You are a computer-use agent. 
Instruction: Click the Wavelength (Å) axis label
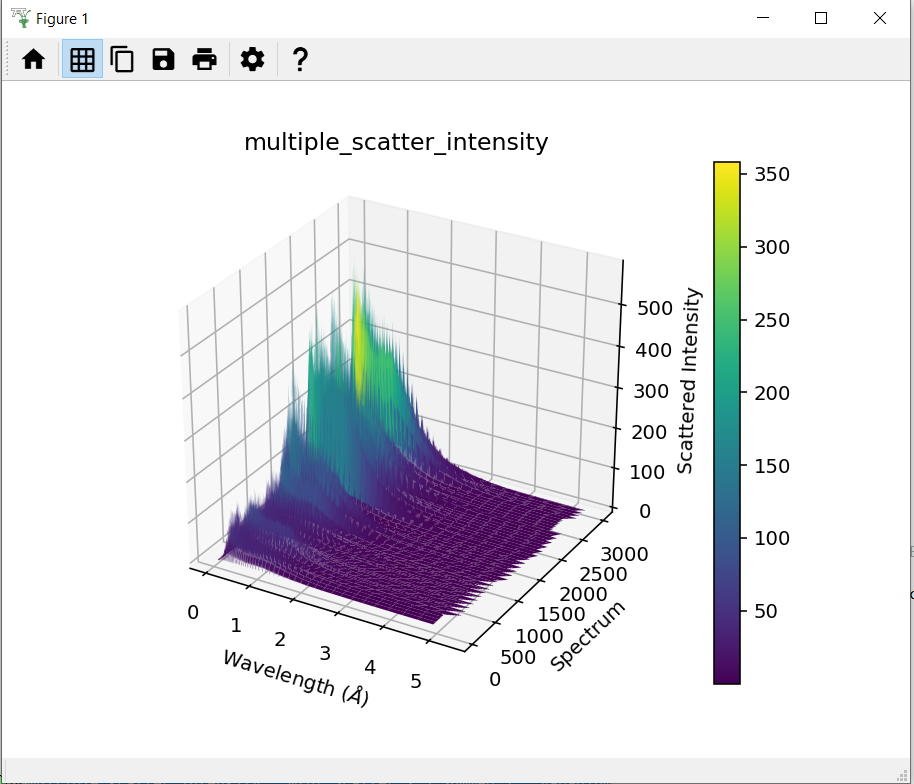point(296,678)
